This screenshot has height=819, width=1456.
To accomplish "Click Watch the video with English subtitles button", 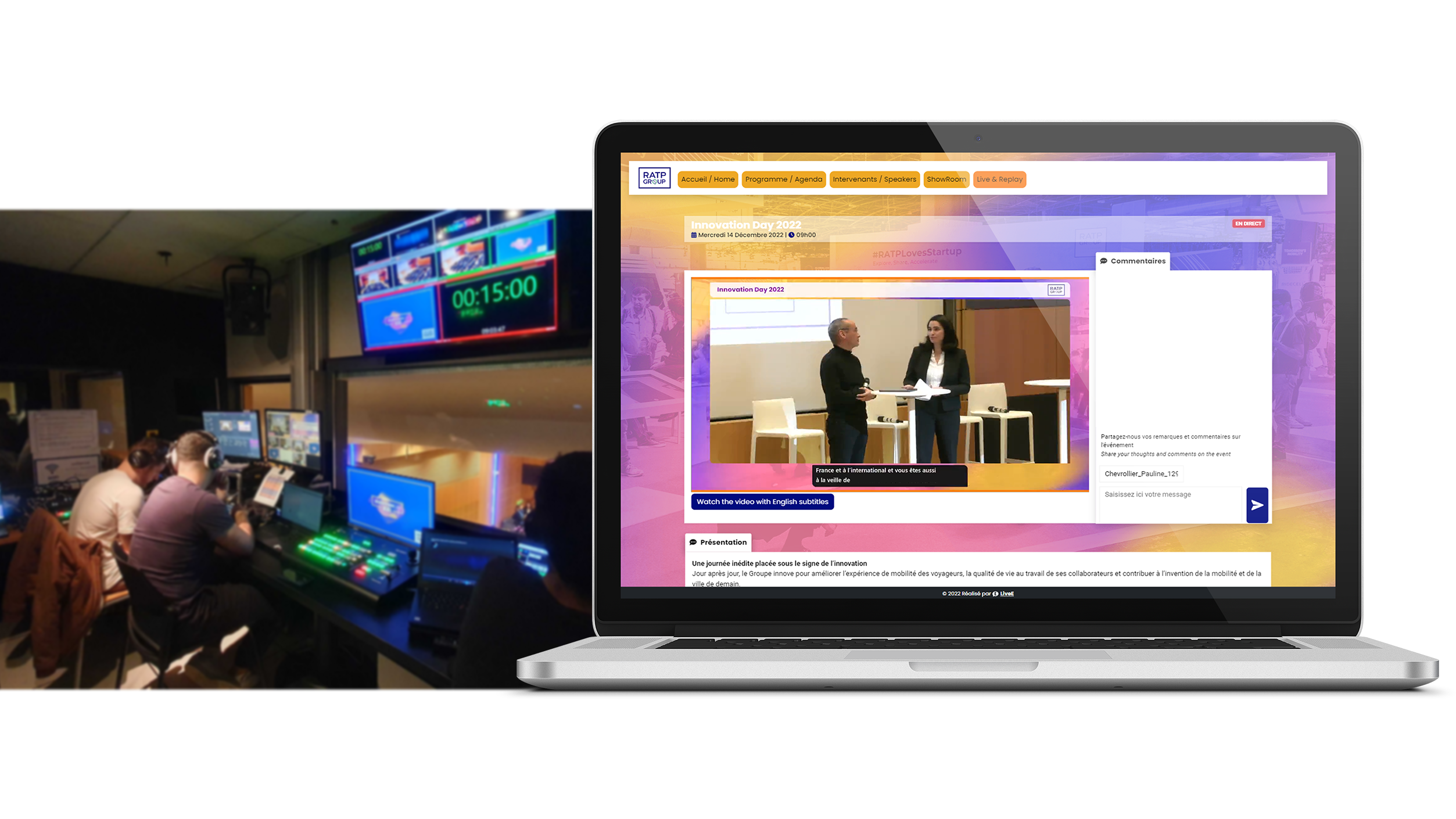I will pos(762,502).
